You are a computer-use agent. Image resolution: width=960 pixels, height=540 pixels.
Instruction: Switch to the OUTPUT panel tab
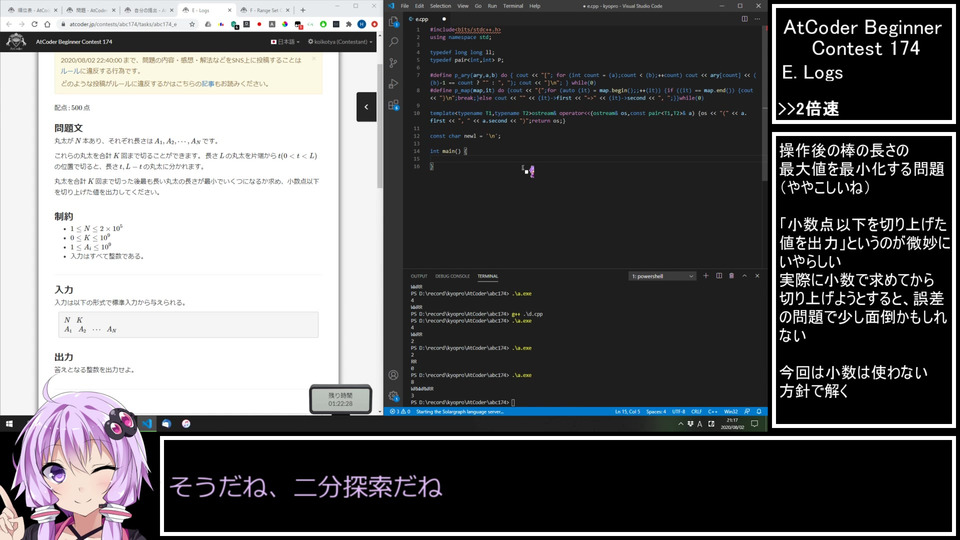[x=419, y=276]
